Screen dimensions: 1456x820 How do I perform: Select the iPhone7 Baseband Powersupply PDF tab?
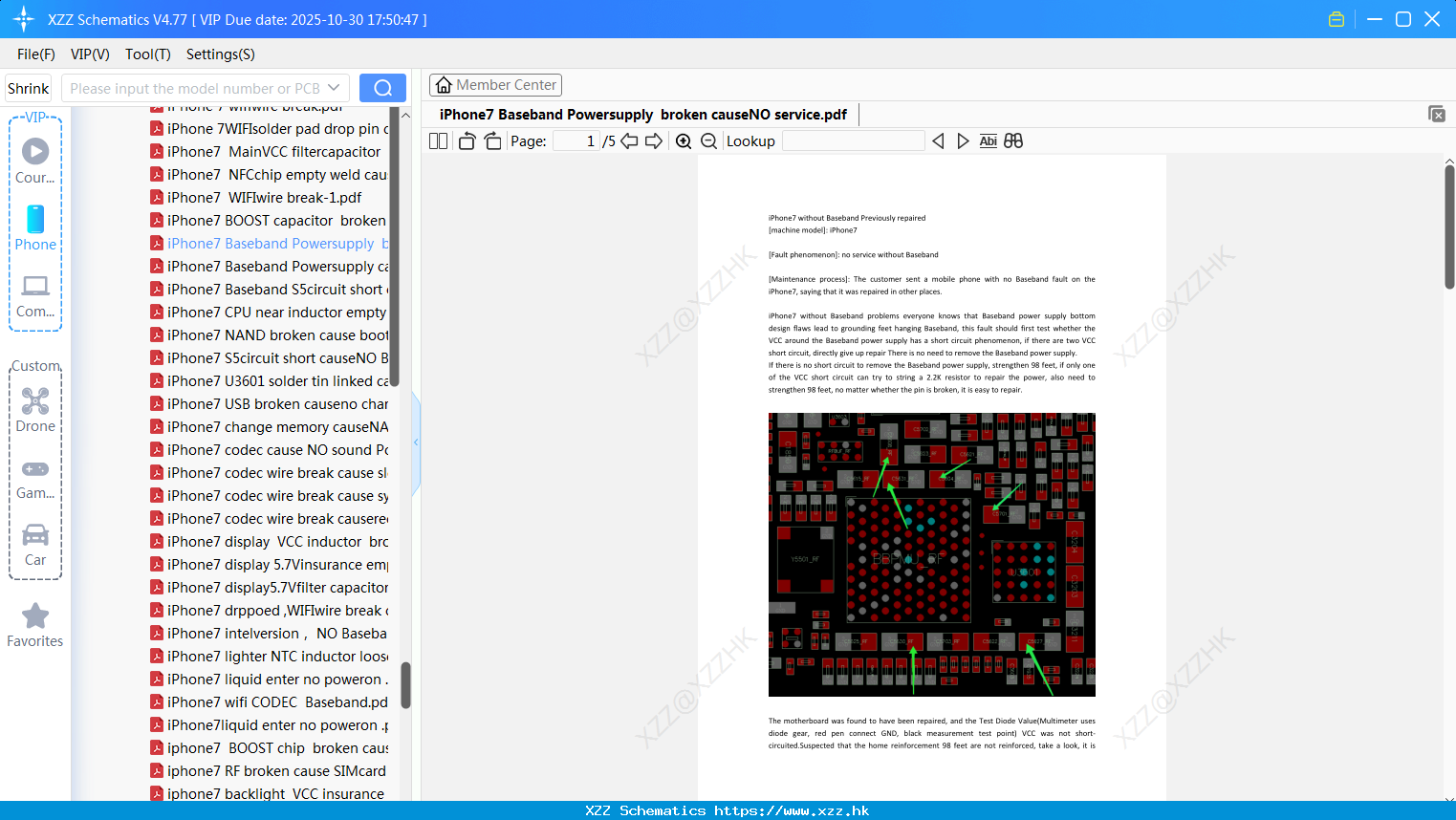coord(643,115)
